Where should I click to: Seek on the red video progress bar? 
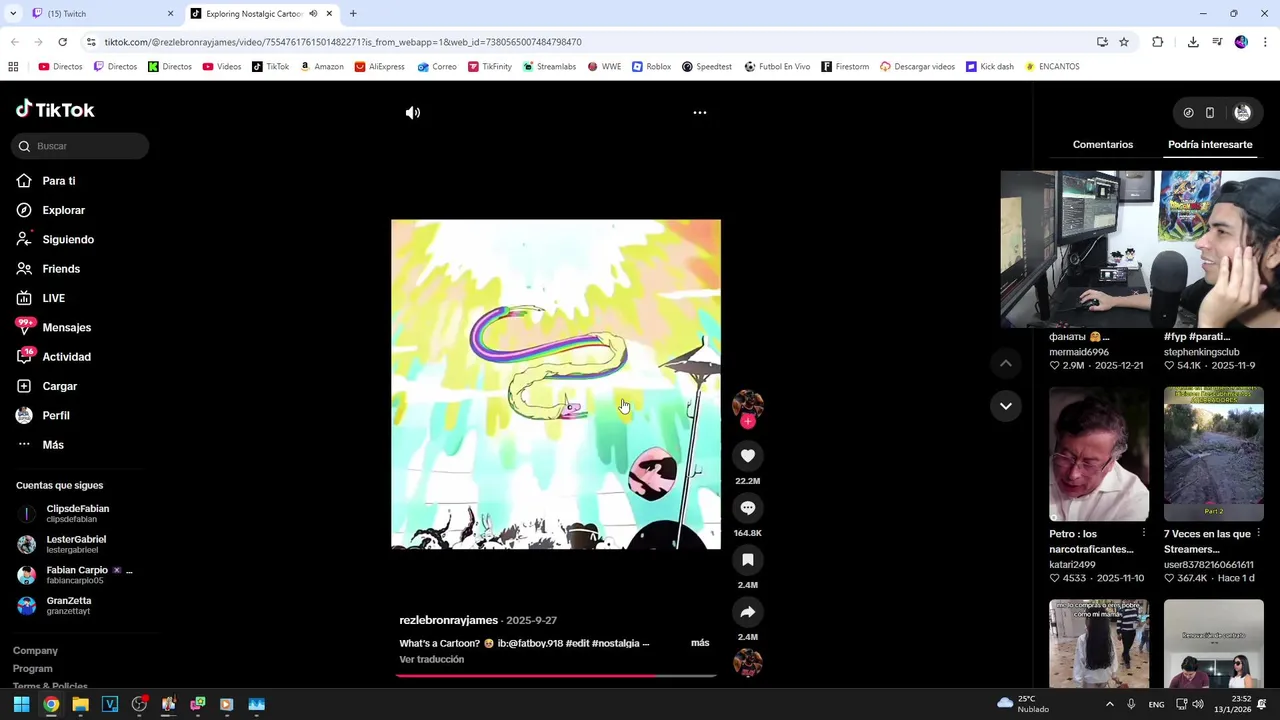pos(556,676)
